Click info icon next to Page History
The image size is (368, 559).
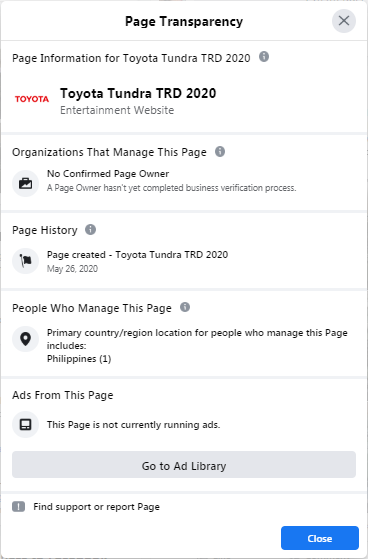point(91,229)
